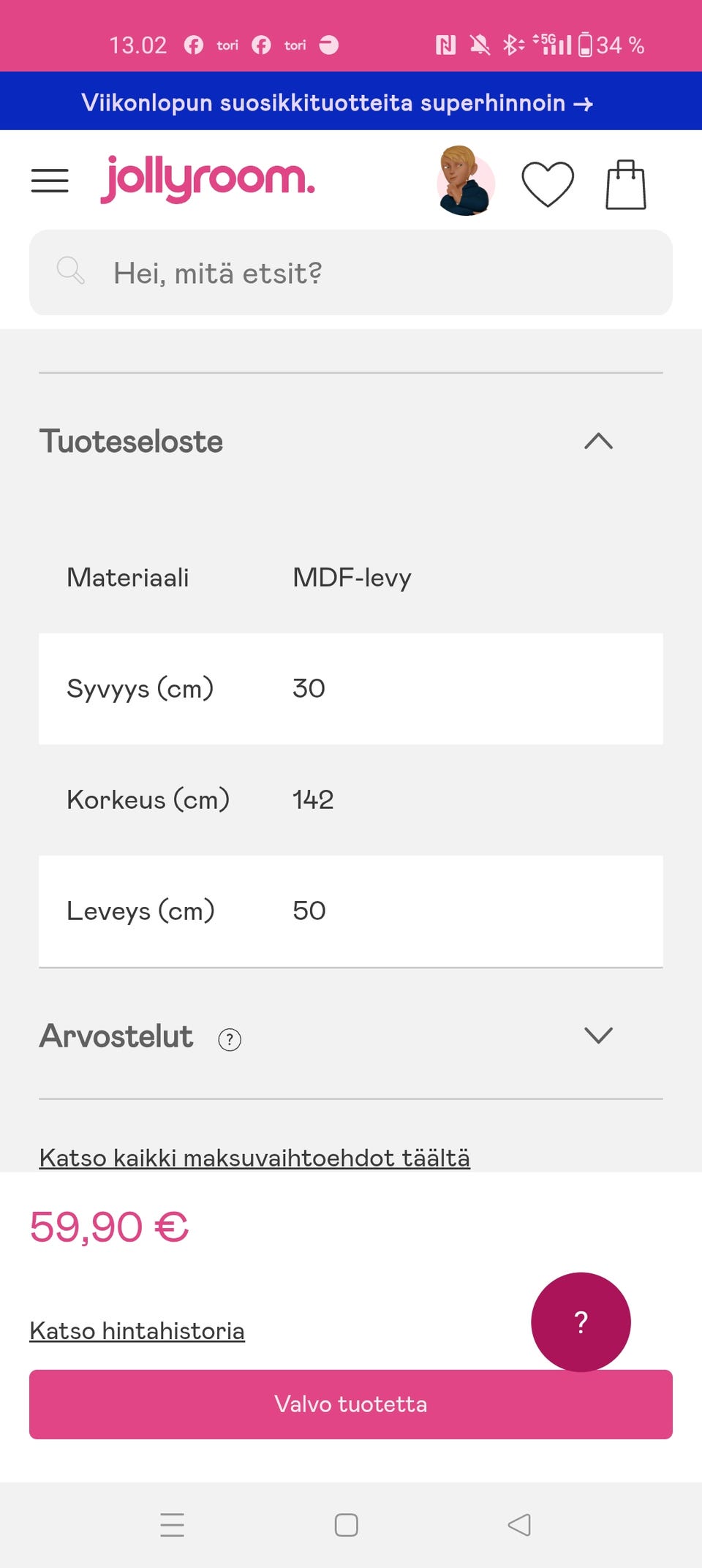The height and width of the screenshot is (1568, 702).
Task: Tap the jollyroom logo
Action: 208,178
